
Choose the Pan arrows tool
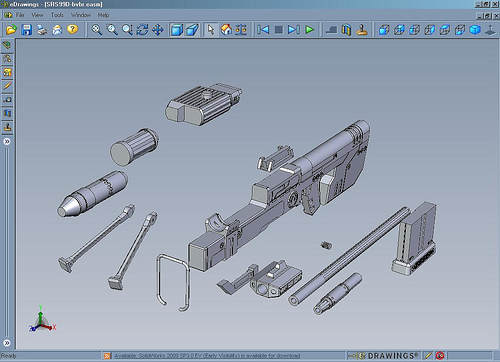(x=158, y=30)
